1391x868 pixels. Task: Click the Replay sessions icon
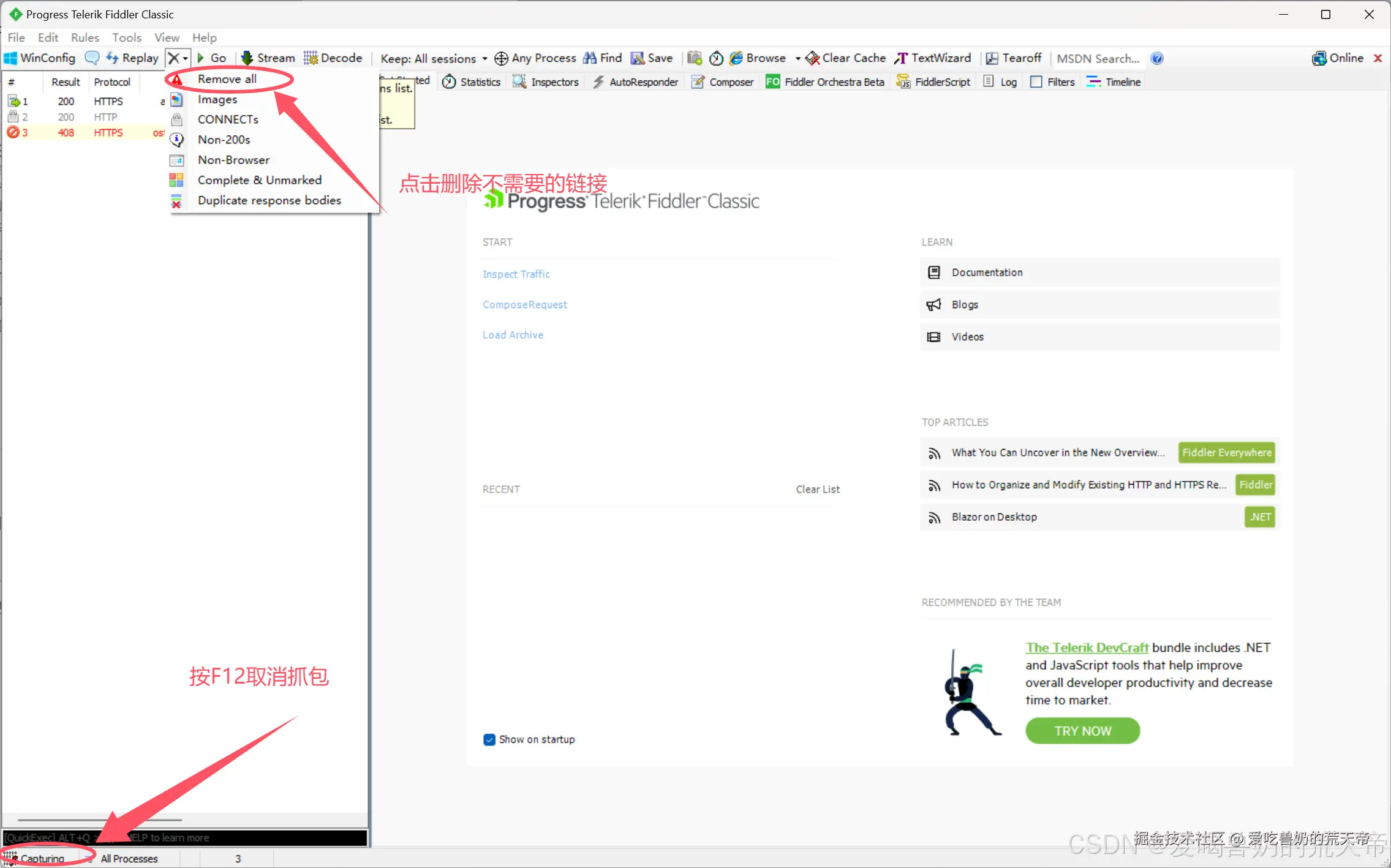[132, 58]
